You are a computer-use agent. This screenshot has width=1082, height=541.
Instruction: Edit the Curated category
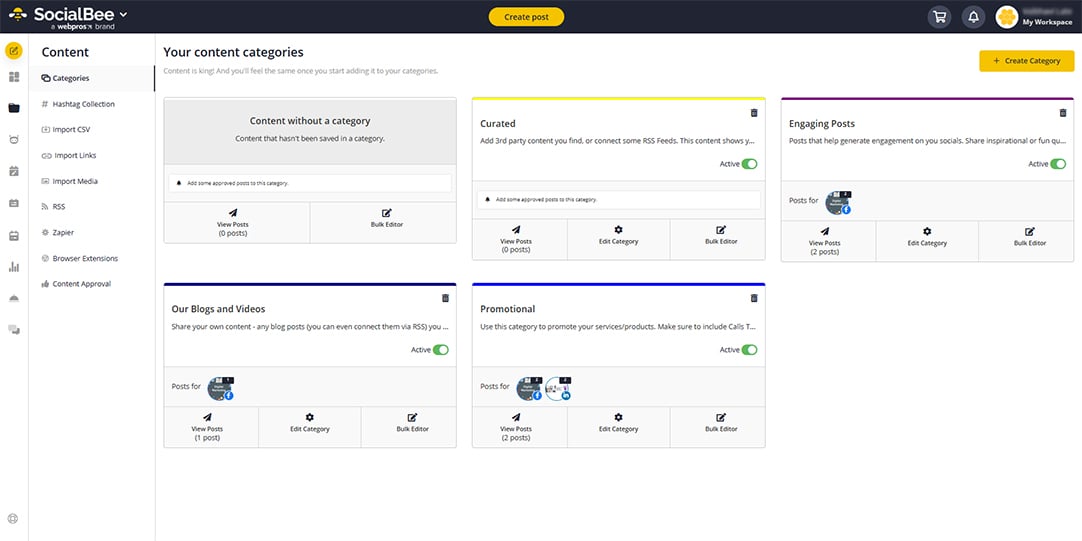click(618, 239)
